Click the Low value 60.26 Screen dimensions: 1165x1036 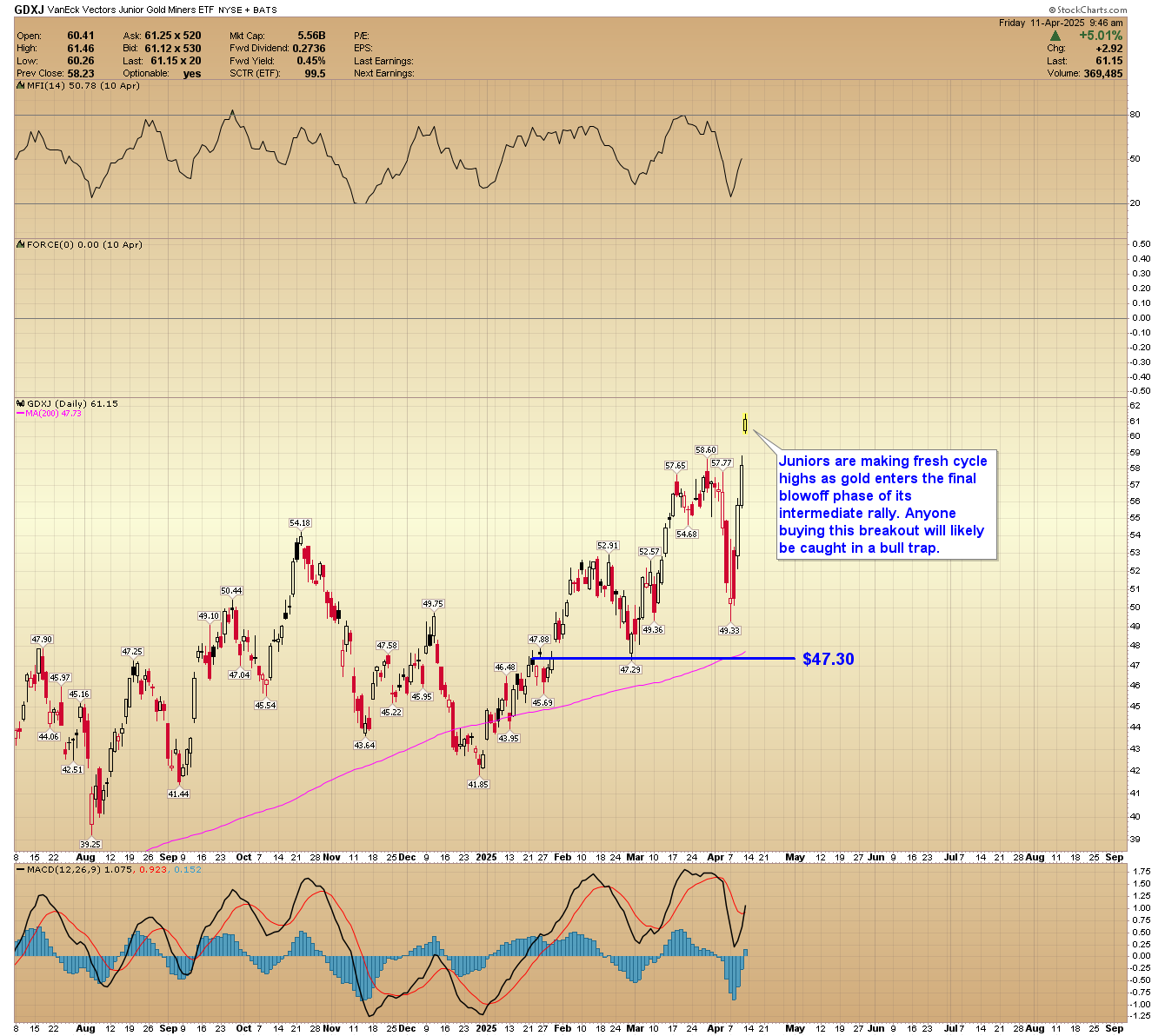[81, 61]
